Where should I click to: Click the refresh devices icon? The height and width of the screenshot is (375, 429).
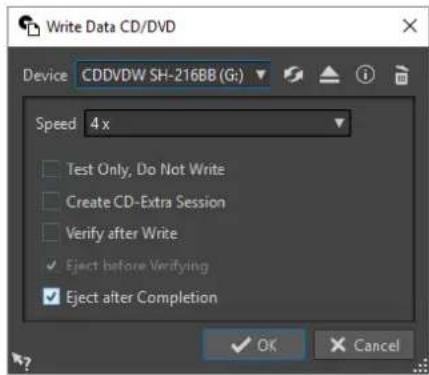(293, 75)
